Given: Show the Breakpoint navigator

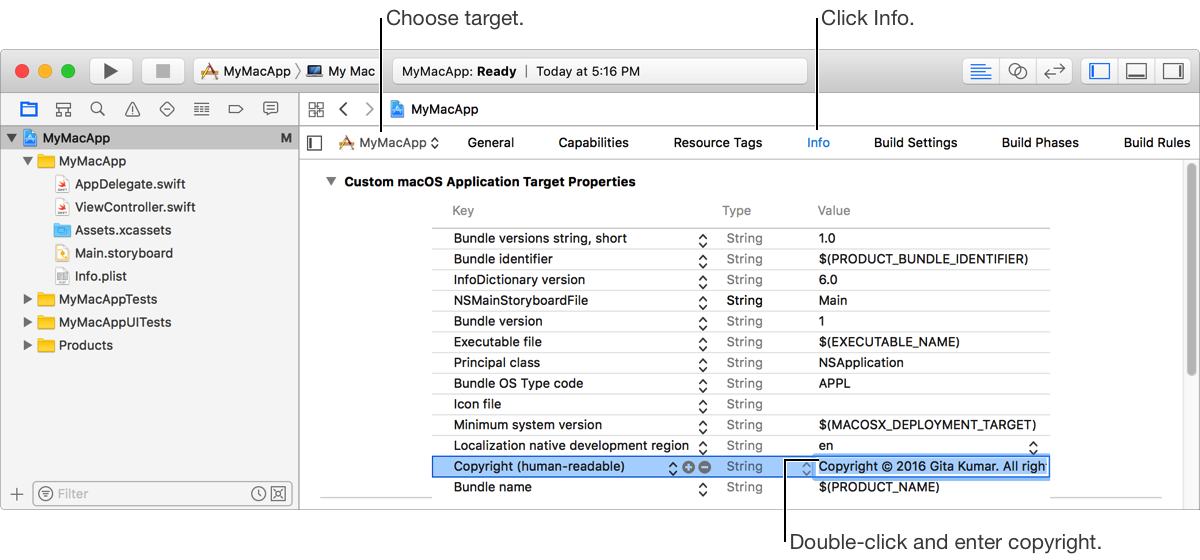Looking at the screenshot, I should pos(236,109).
